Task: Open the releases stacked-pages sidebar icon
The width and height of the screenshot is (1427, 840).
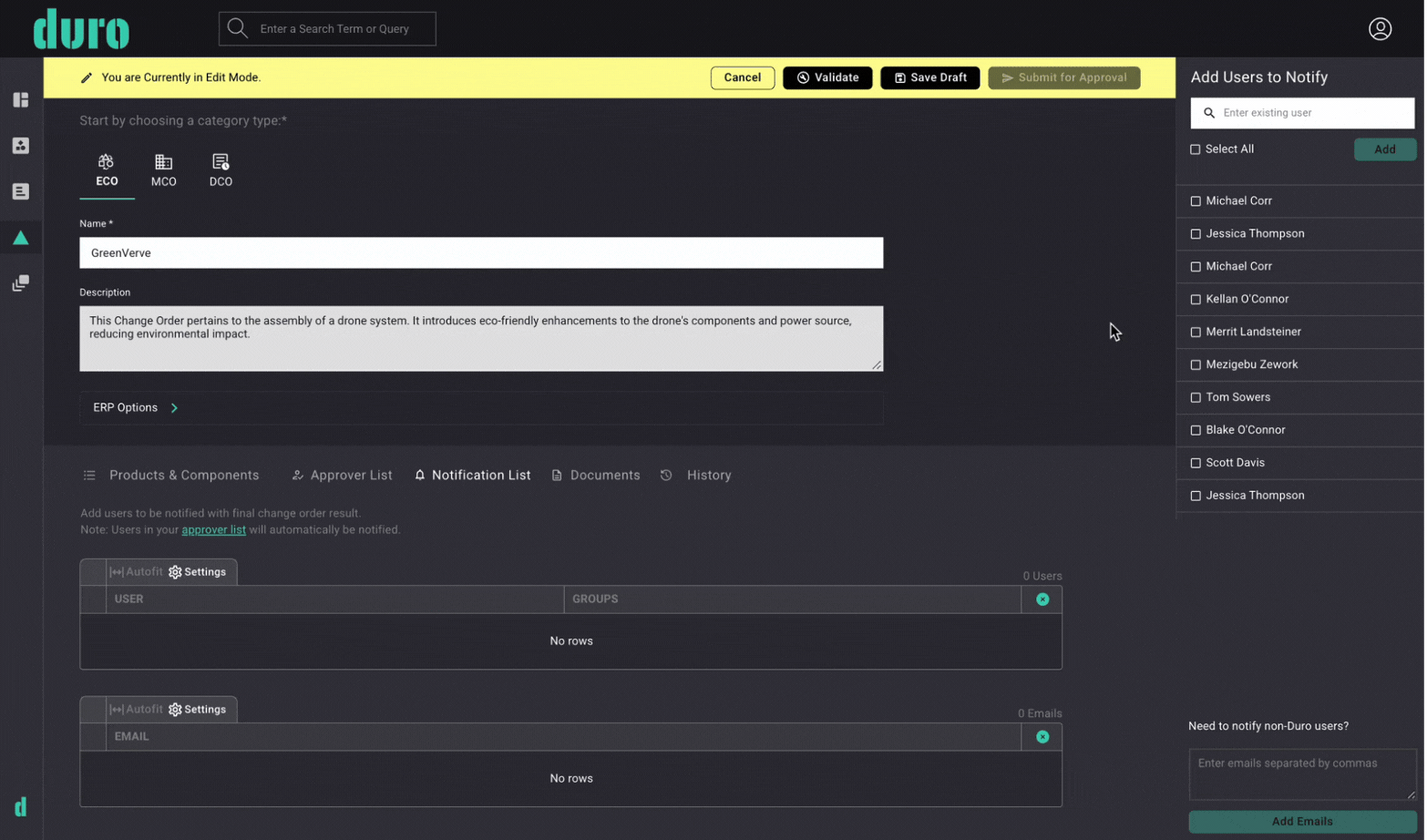Action: click(21, 283)
